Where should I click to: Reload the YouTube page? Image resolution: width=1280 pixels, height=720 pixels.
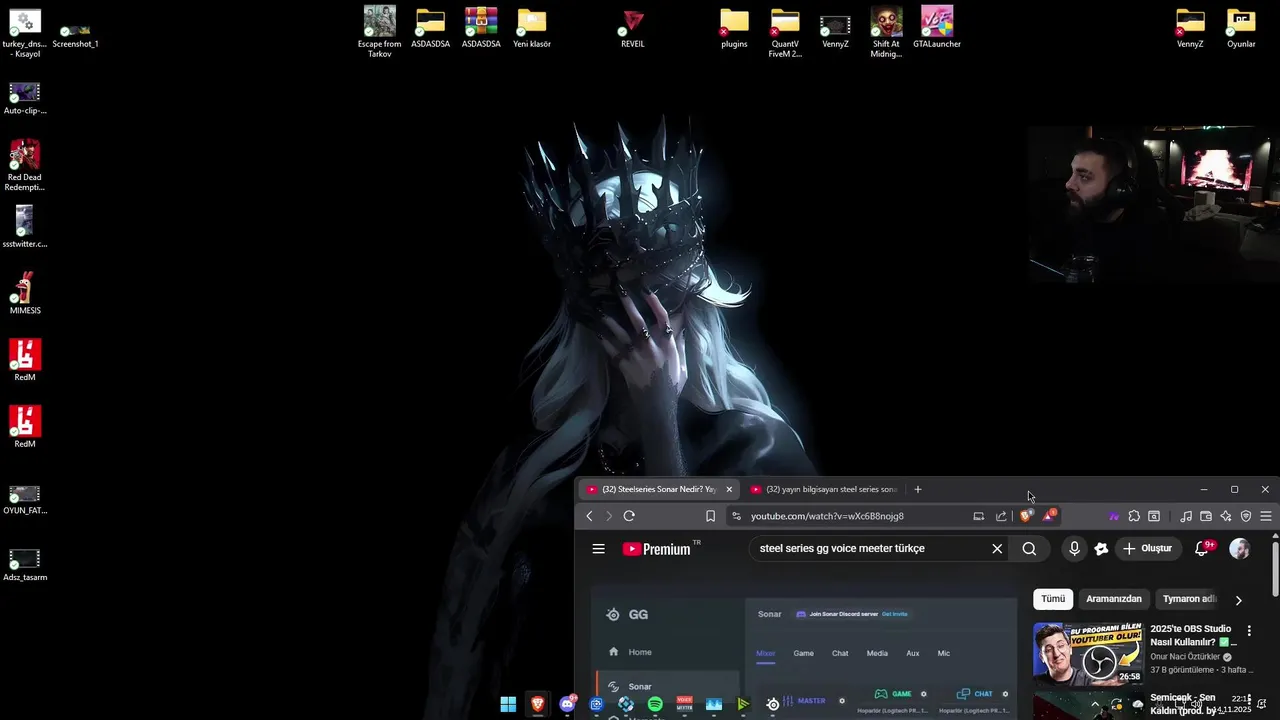coord(629,516)
